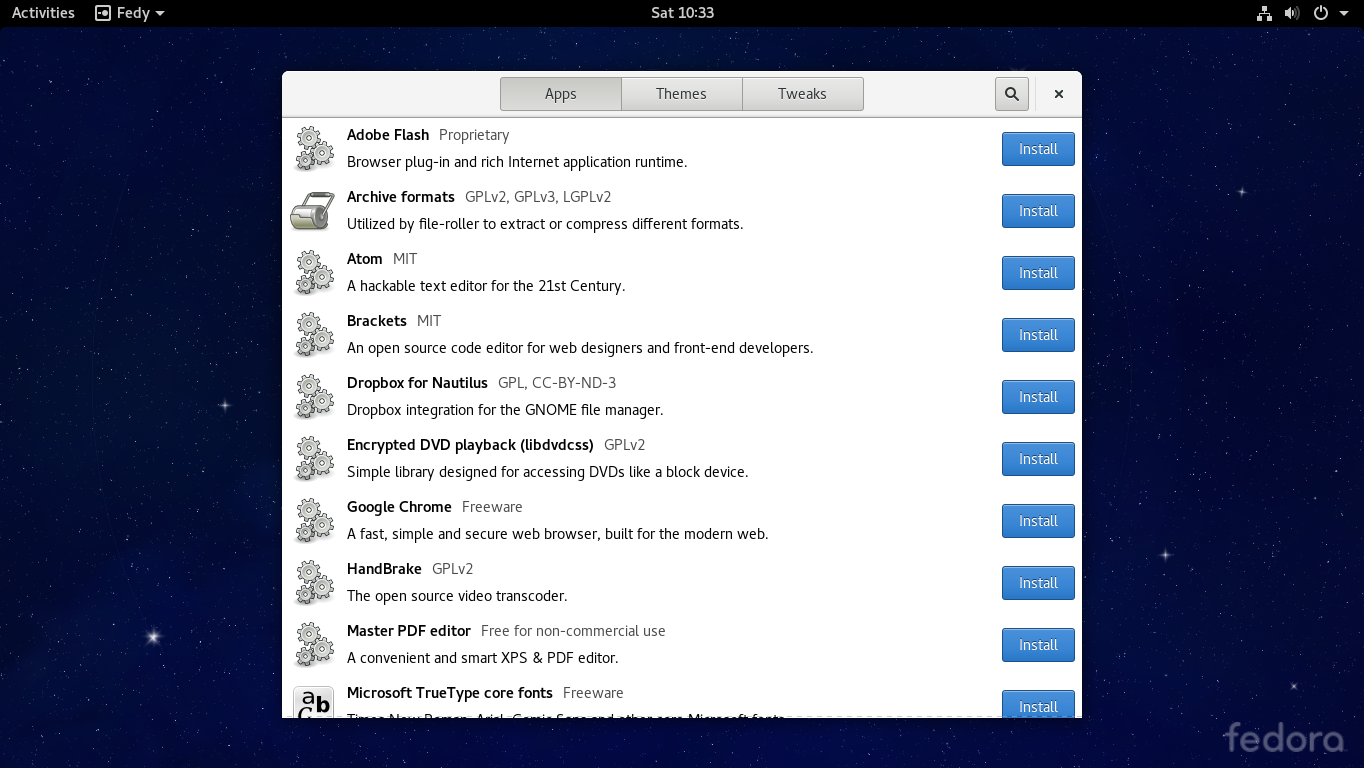The height and width of the screenshot is (768, 1364).
Task: Open the Activities overview
Action: [43, 13]
